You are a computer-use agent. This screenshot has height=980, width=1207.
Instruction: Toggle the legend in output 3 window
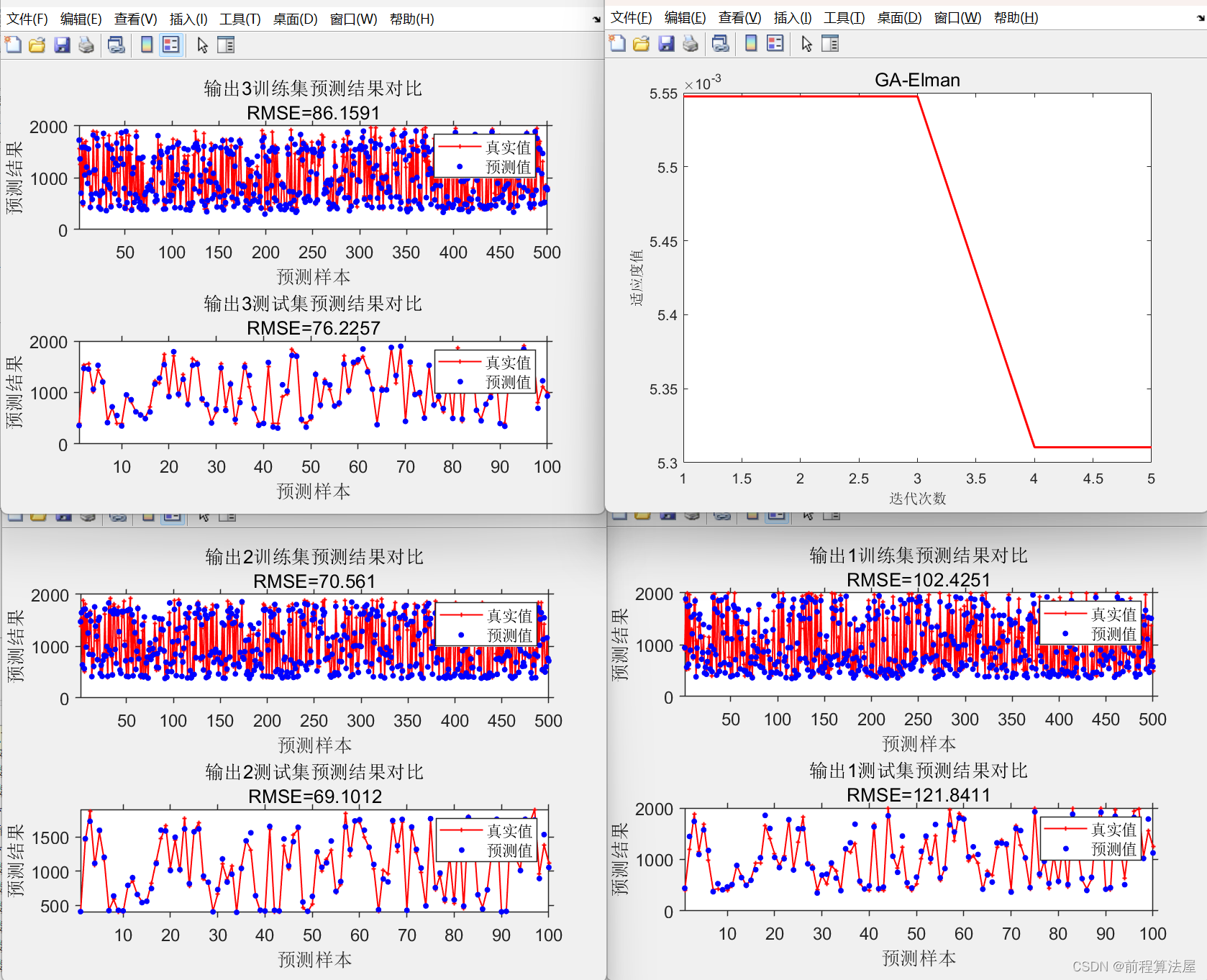170,45
